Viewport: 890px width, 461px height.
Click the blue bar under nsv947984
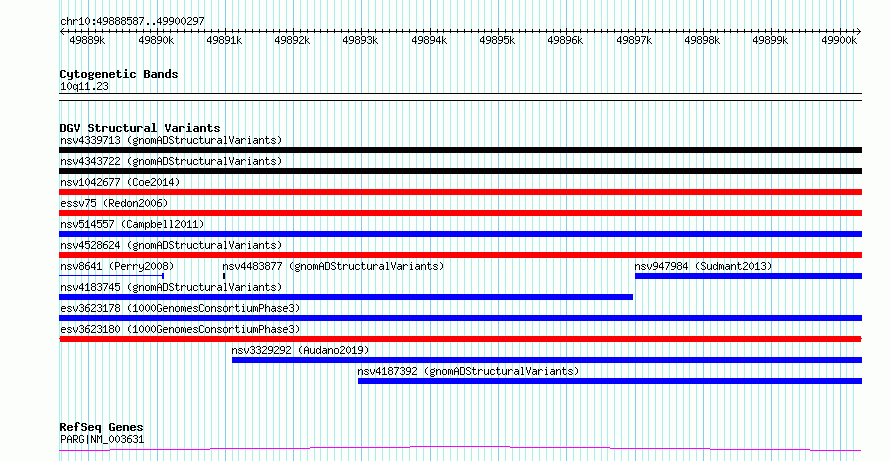pyautogui.click(x=748, y=276)
